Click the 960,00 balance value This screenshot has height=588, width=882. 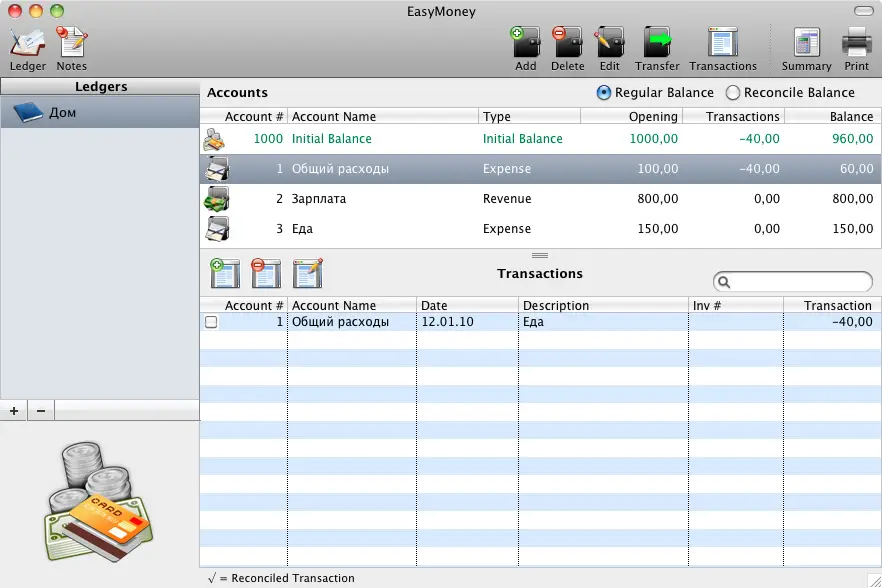852,139
